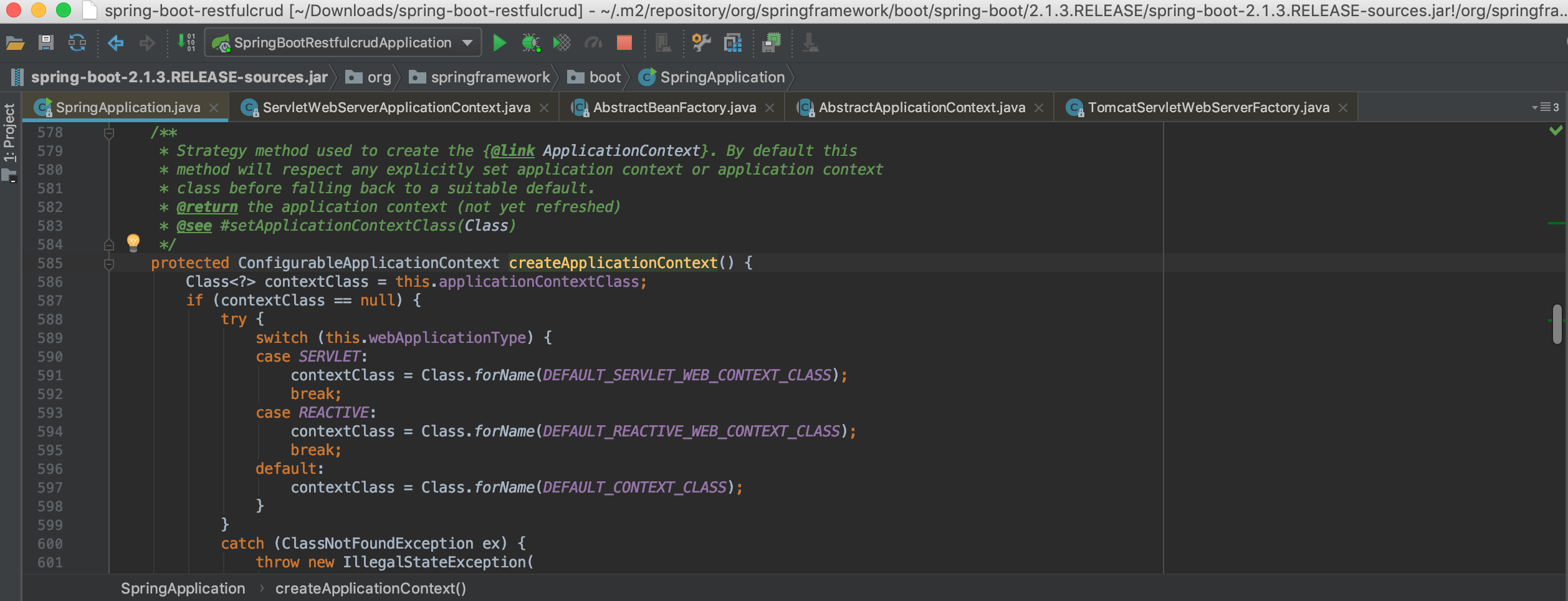Run the application with green play button

click(499, 43)
